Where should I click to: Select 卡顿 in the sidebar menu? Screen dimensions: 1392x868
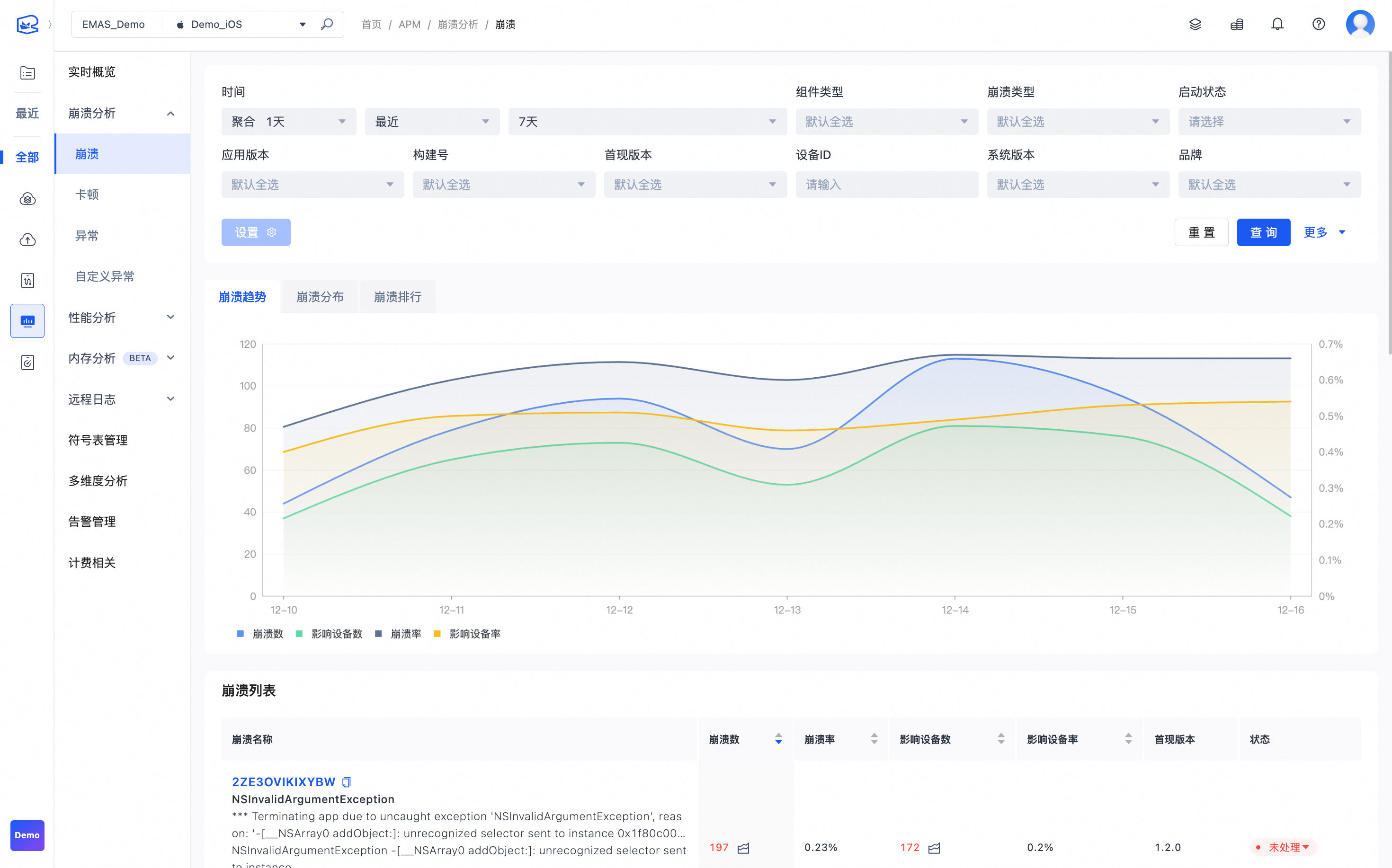(87, 195)
